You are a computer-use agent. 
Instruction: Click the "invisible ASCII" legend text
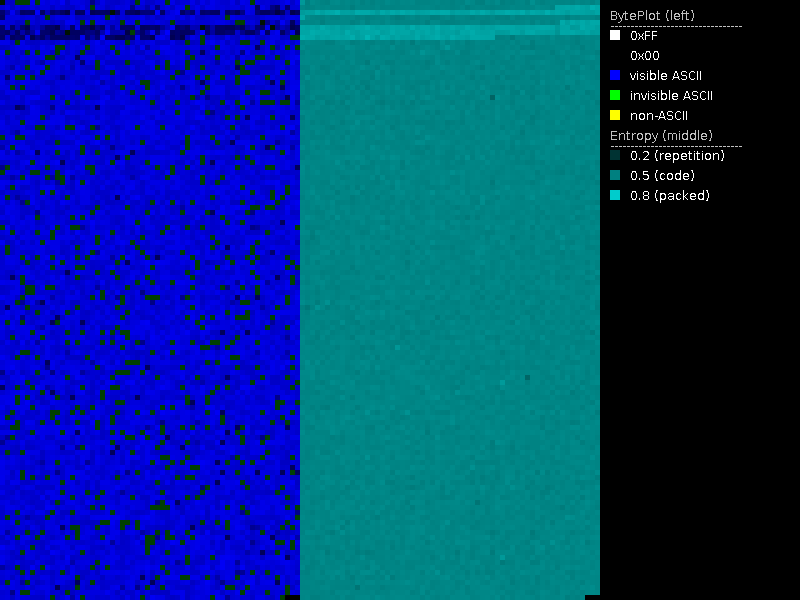[x=670, y=95]
